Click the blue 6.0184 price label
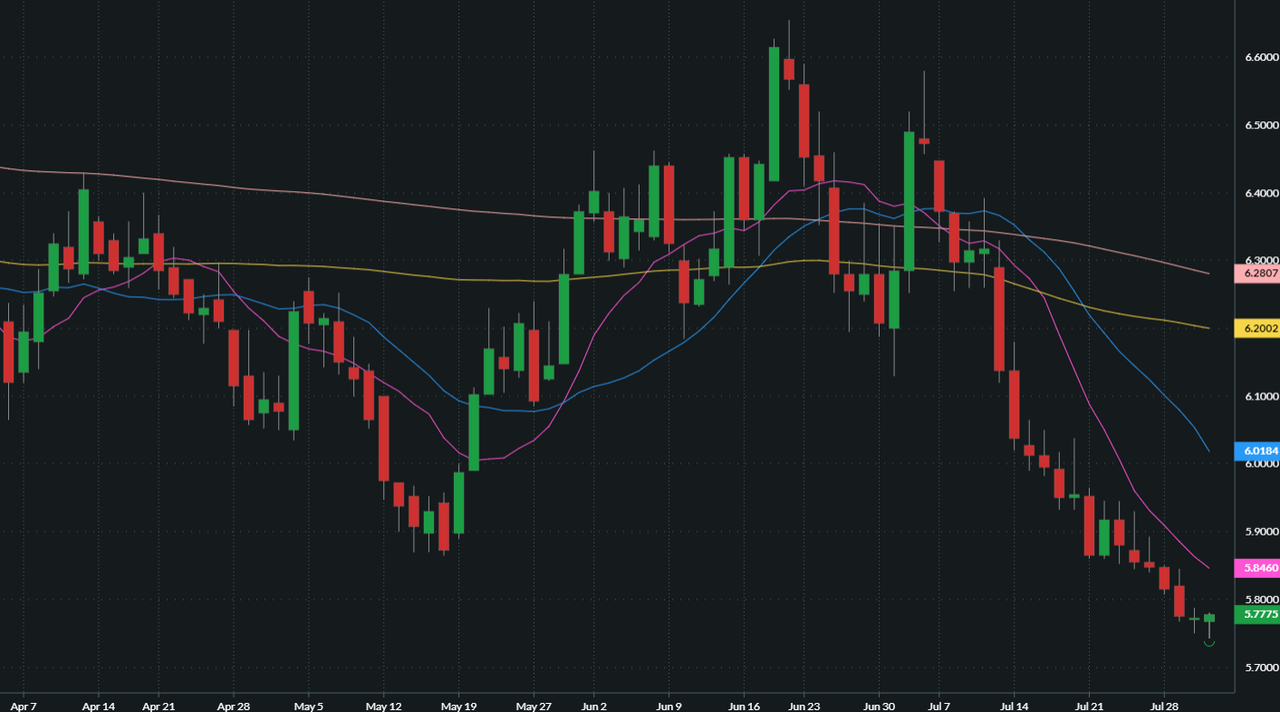 [1257, 451]
